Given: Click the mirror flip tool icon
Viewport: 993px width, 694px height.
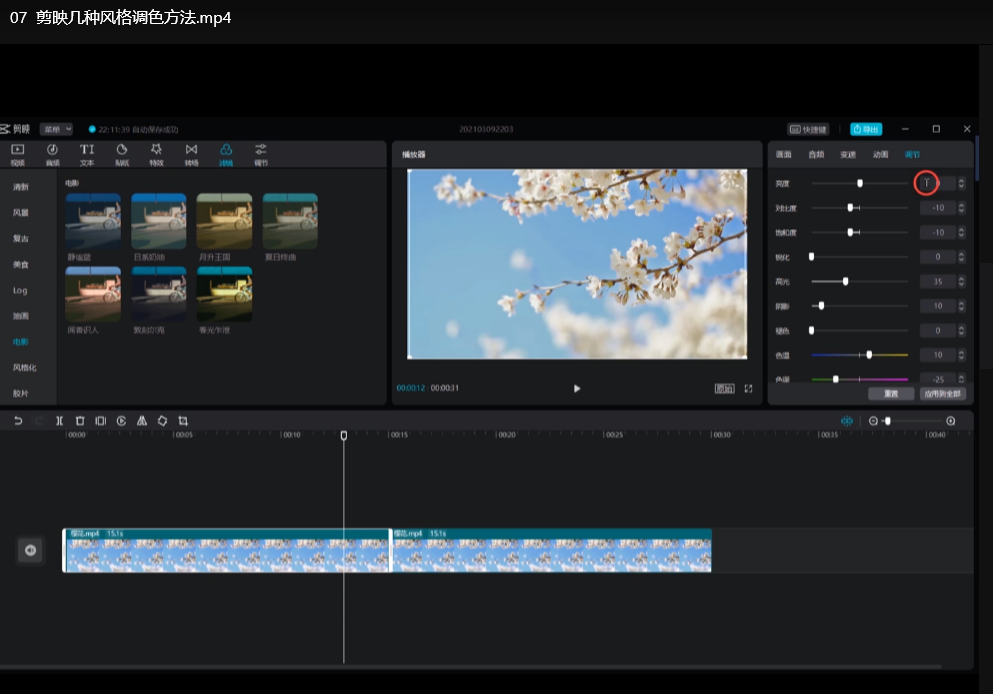Looking at the screenshot, I should 142,420.
